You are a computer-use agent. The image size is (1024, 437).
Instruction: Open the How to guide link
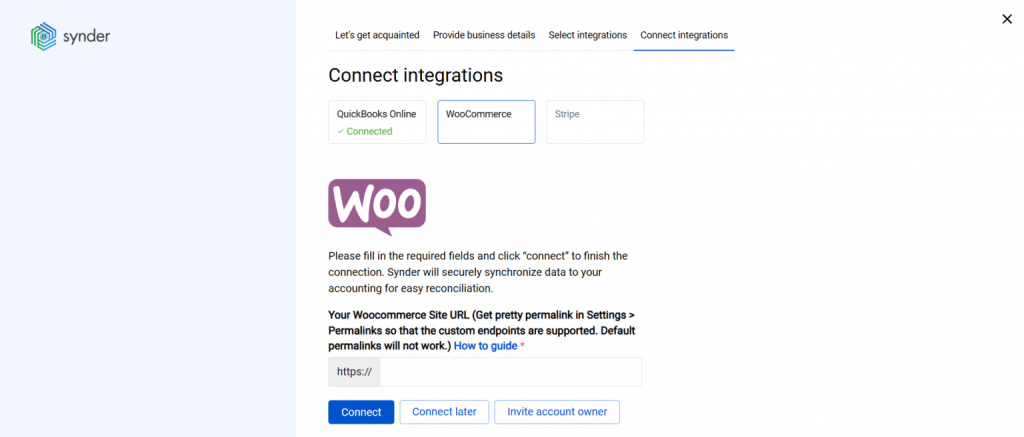click(x=485, y=346)
